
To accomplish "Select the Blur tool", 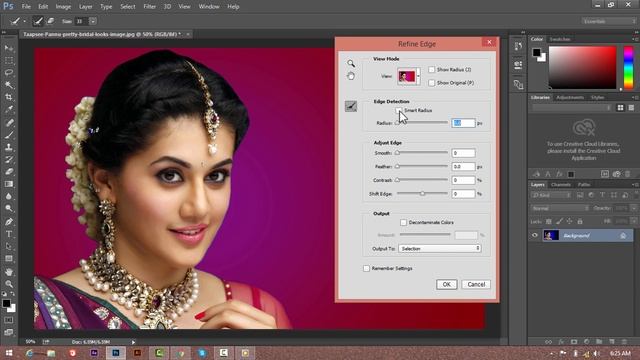I will point(9,196).
